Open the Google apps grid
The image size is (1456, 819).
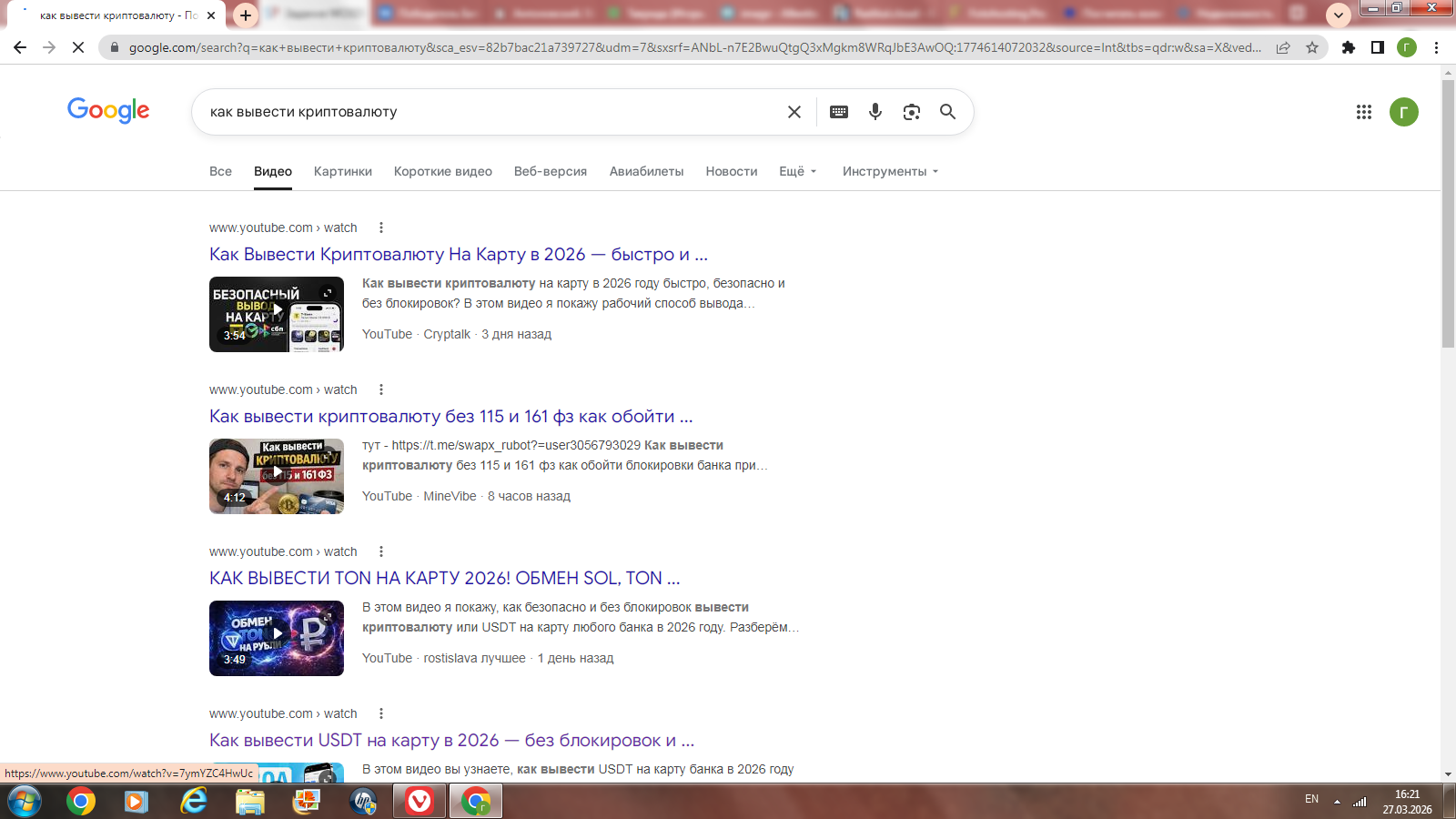(1363, 112)
